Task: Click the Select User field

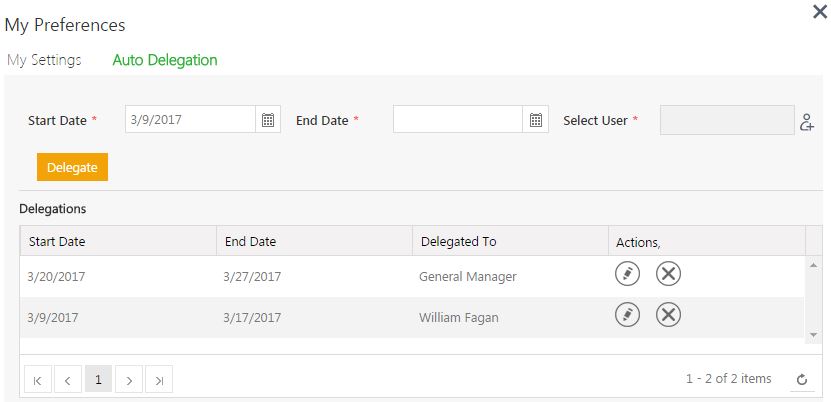Action: click(x=727, y=120)
